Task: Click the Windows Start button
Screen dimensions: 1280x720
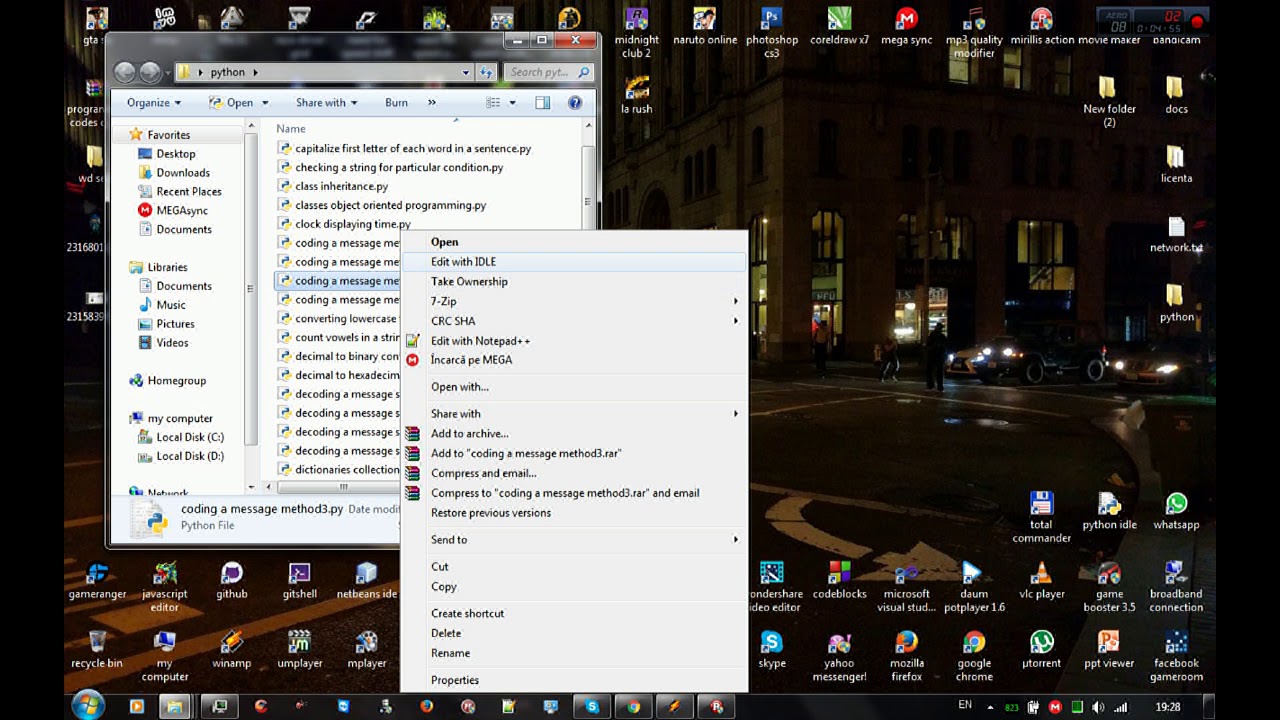Action: coord(88,706)
